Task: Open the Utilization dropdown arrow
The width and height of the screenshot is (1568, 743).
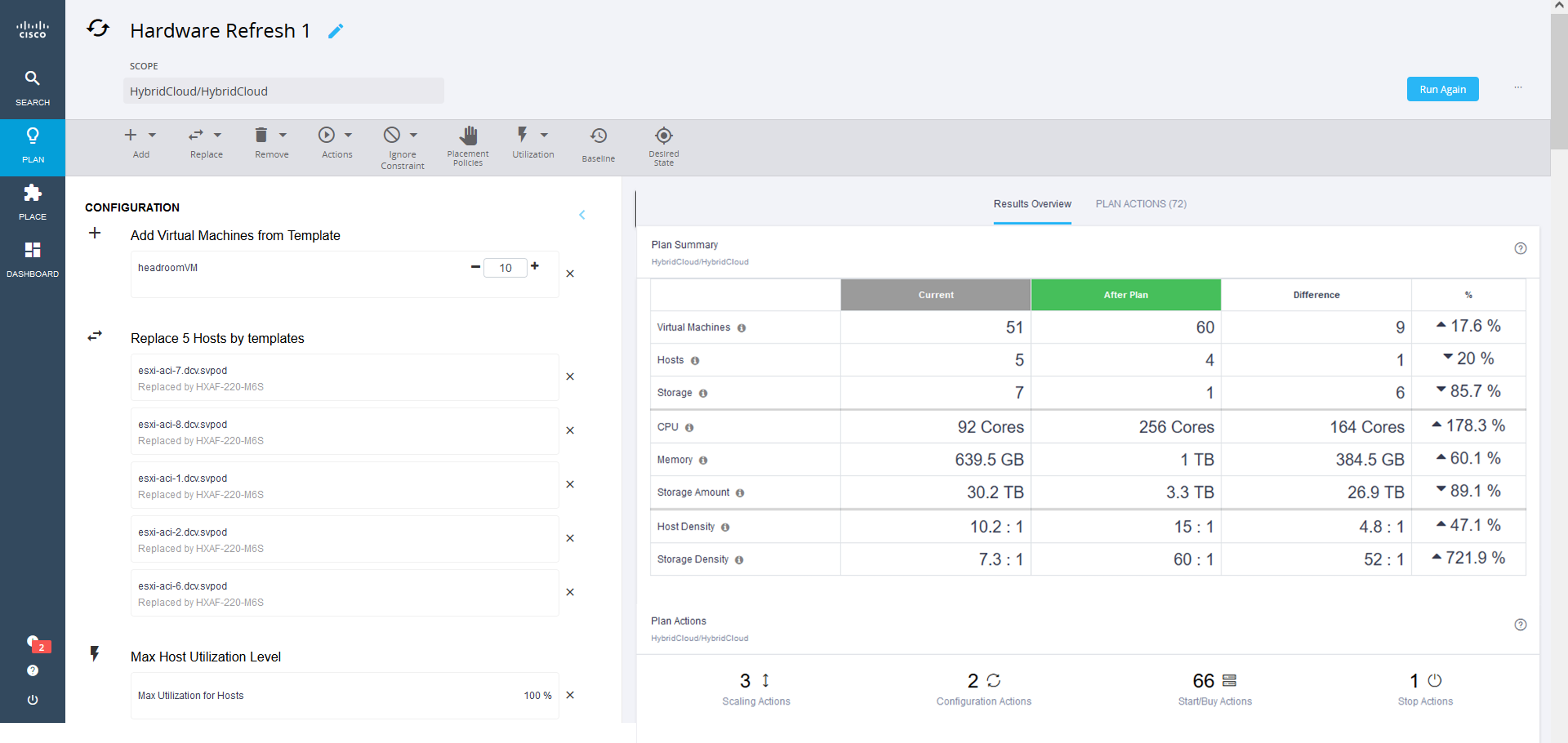Action: (544, 135)
